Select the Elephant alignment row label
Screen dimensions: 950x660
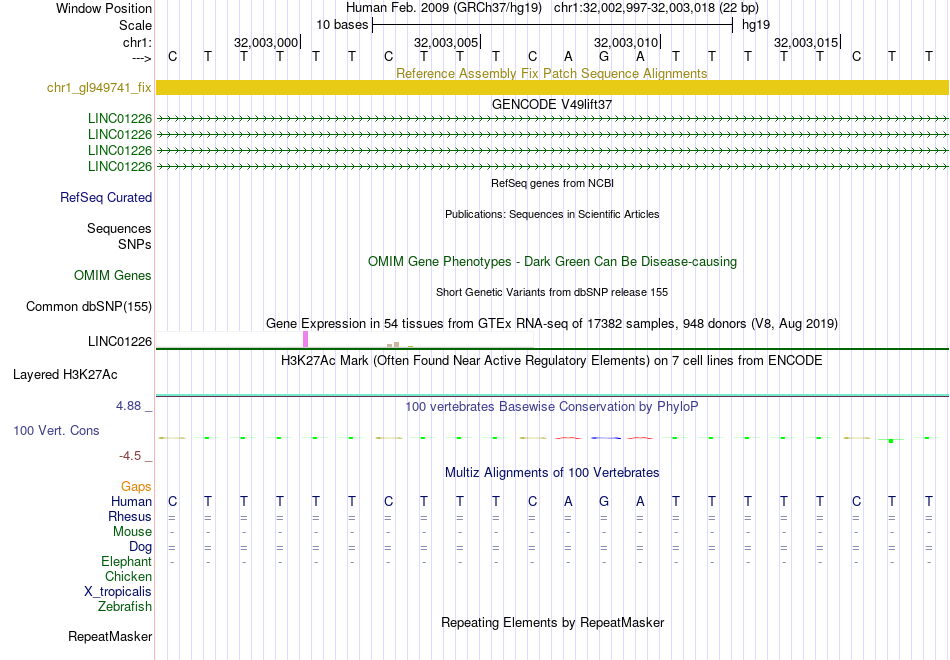point(127,562)
